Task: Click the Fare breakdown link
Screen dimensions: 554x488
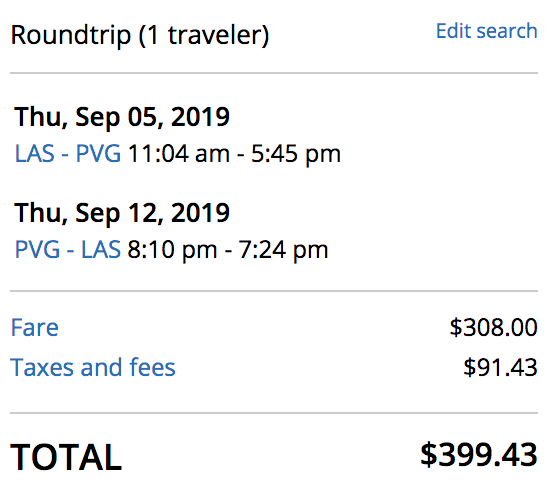Action: pos(35,327)
